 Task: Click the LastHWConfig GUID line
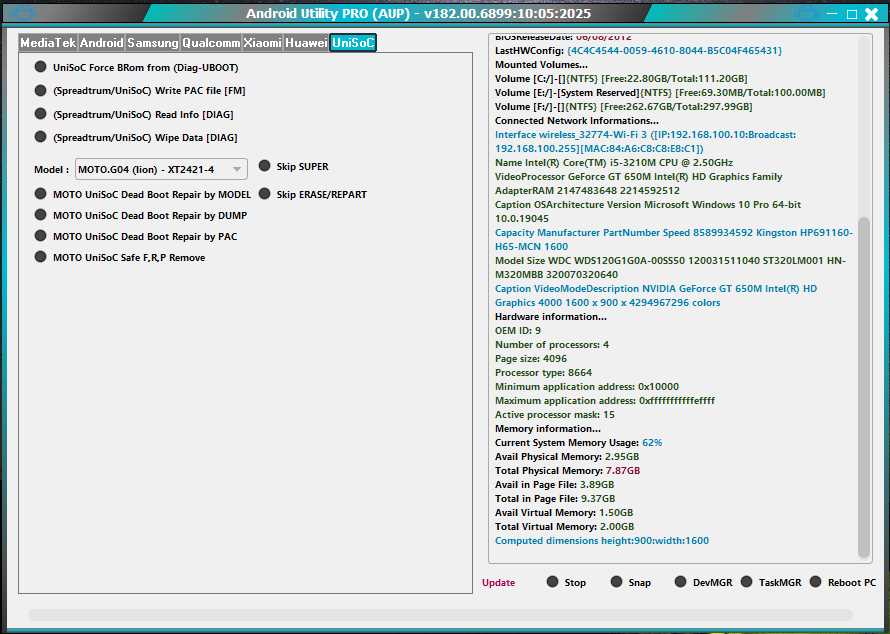point(639,51)
